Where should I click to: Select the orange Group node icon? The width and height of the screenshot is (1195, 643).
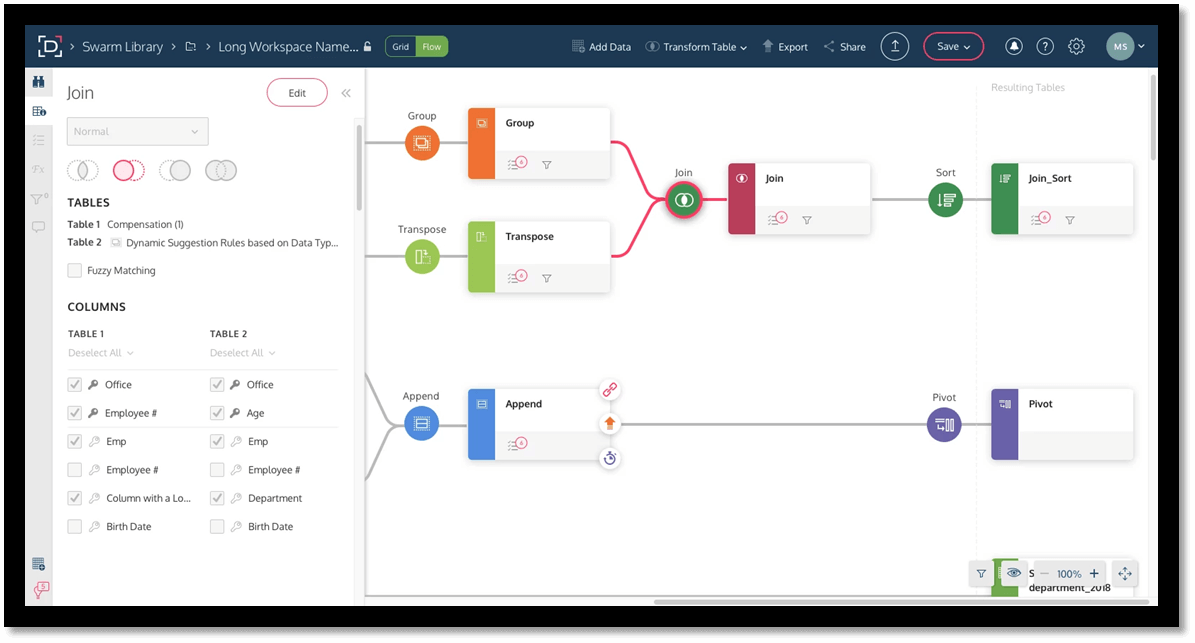[422, 143]
